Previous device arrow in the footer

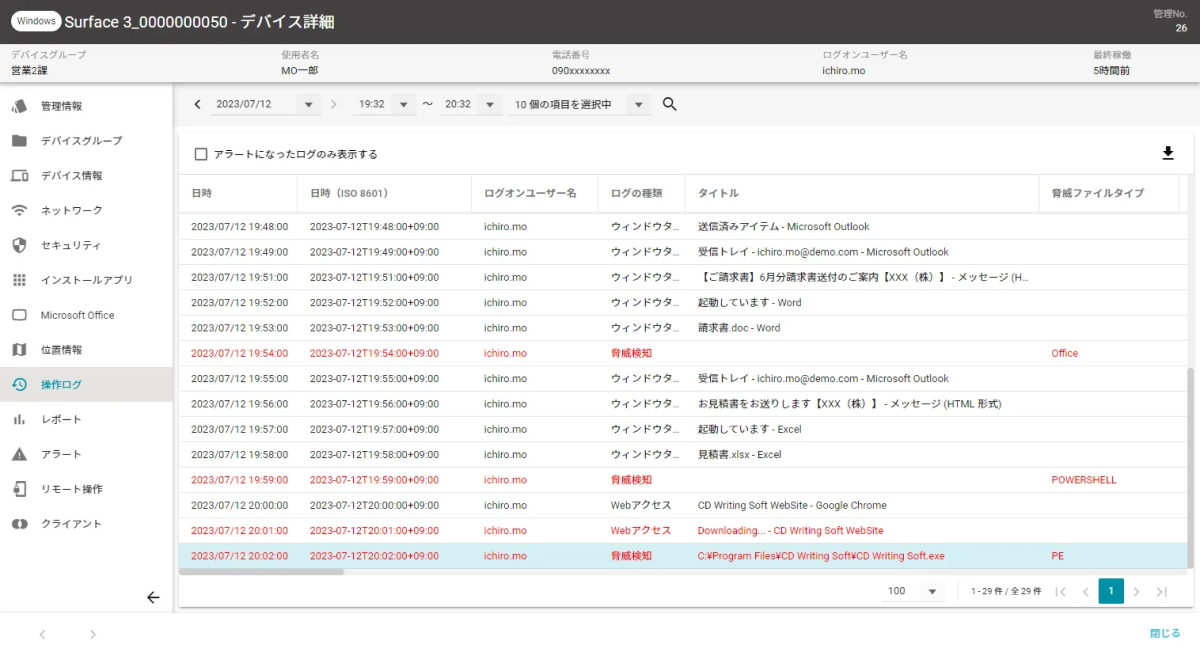[42, 634]
